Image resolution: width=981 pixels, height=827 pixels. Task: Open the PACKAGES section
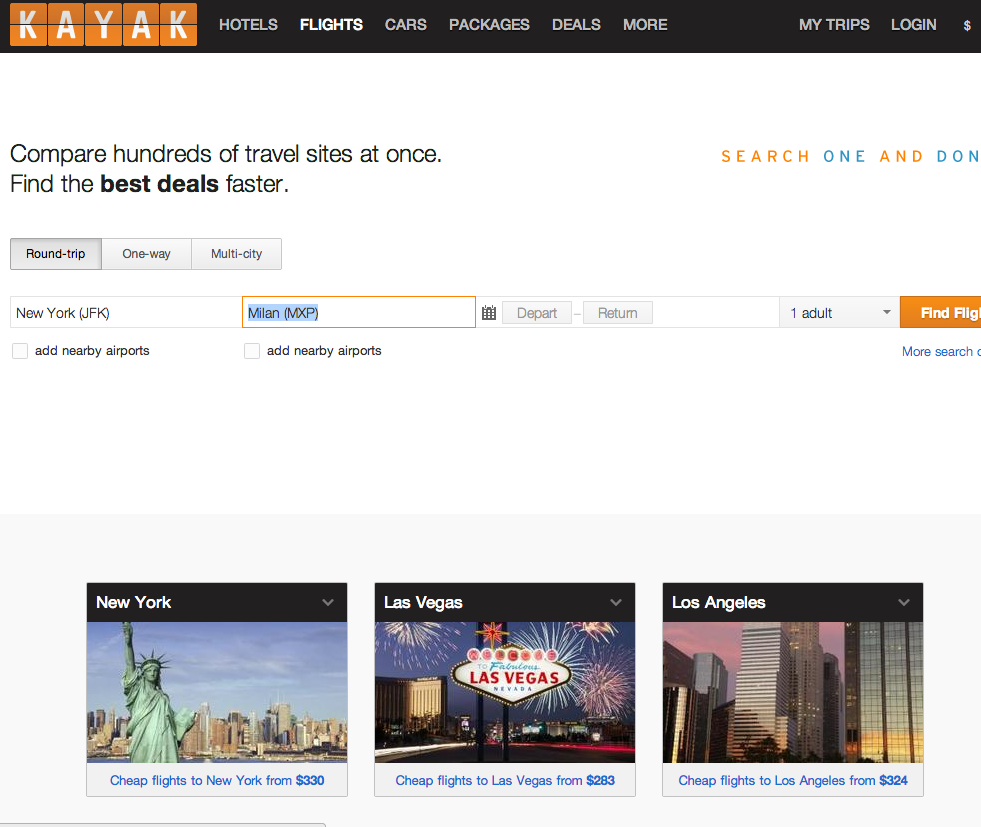tap(489, 24)
